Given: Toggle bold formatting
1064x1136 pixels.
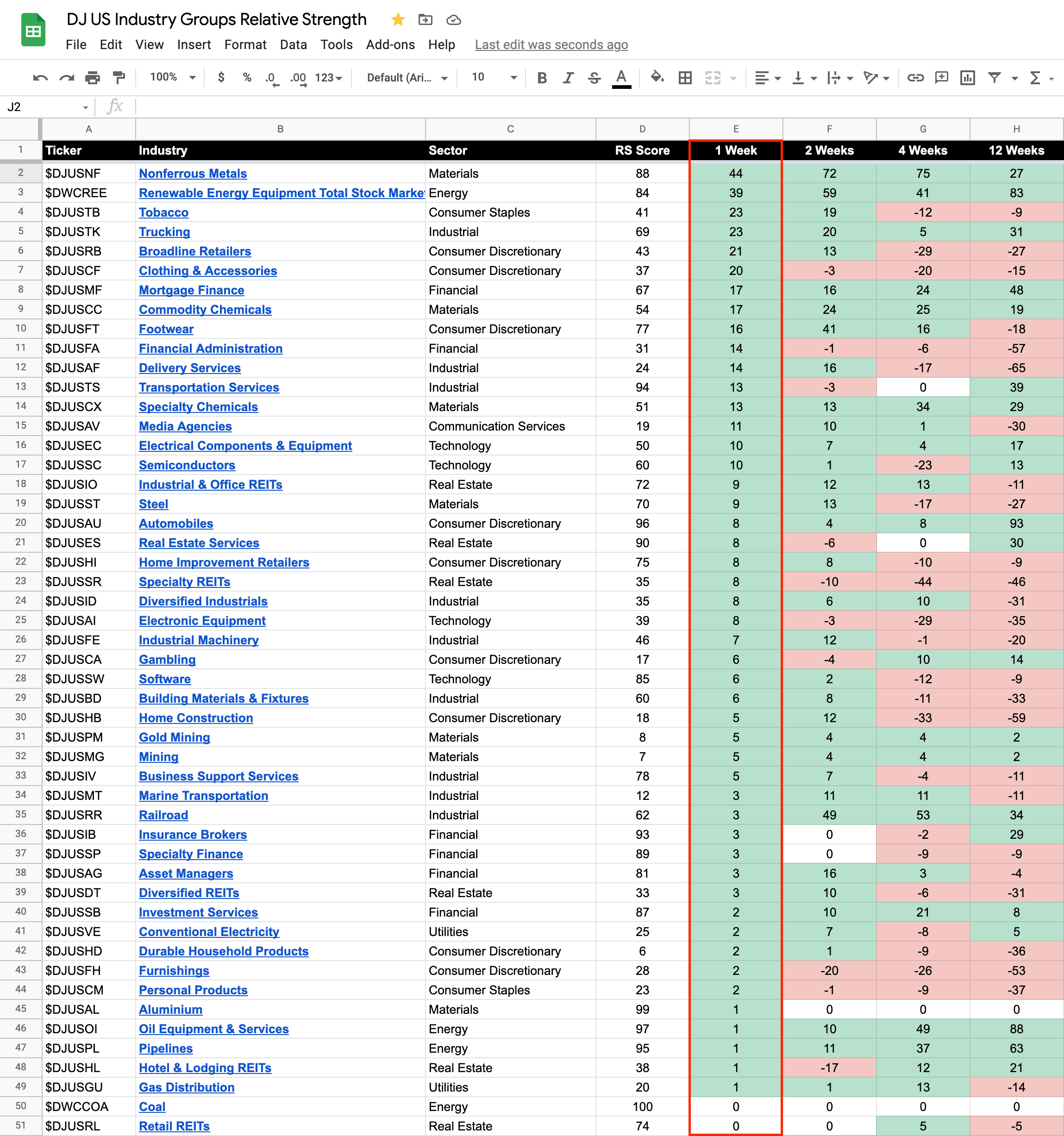Looking at the screenshot, I should tap(542, 78).
